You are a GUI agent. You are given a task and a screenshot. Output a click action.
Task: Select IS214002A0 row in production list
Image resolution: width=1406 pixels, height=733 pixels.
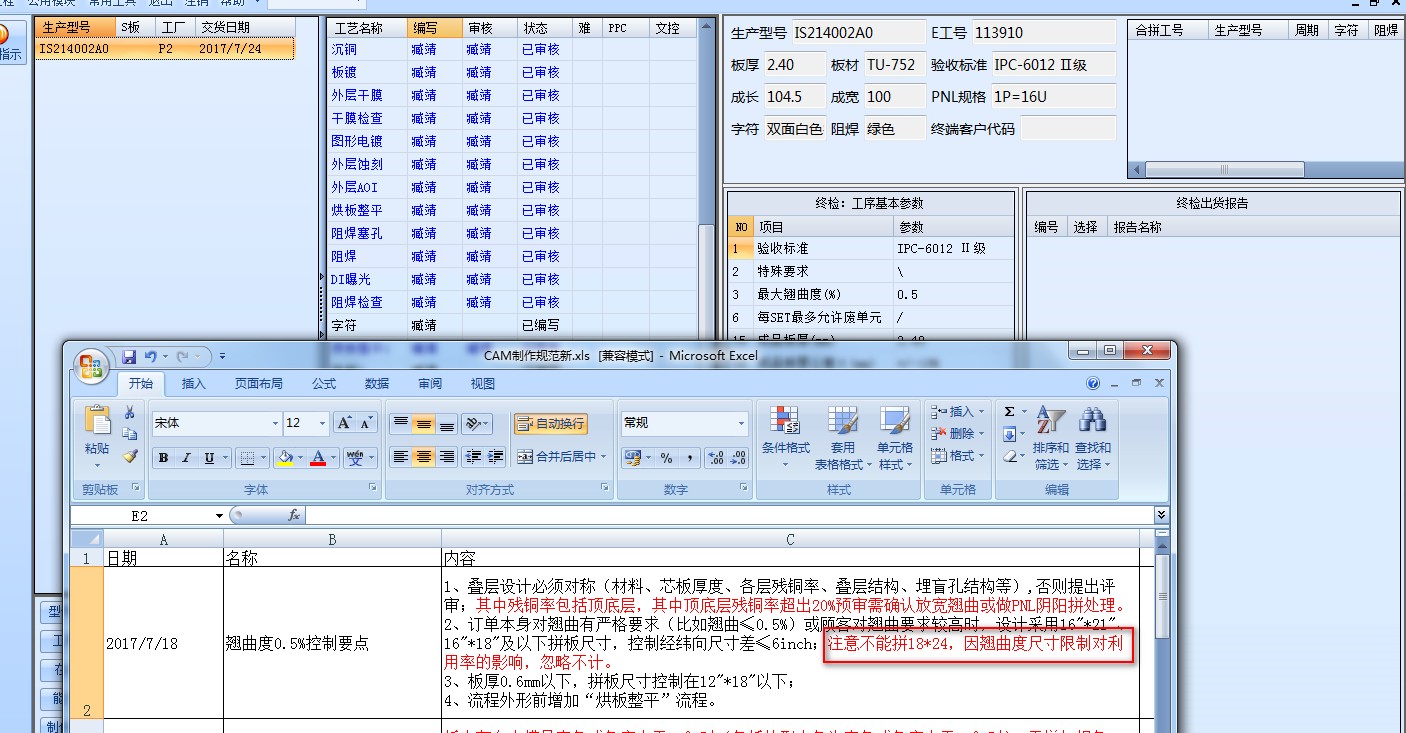point(166,48)
